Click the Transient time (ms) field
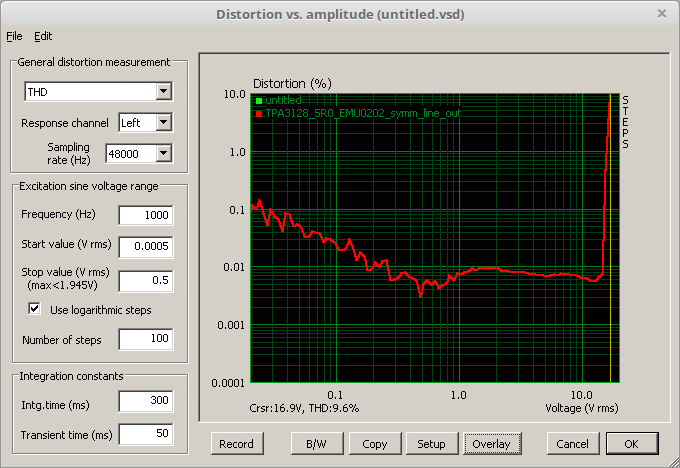The width and height of the screenshot is (680, 468). (145, 434)
